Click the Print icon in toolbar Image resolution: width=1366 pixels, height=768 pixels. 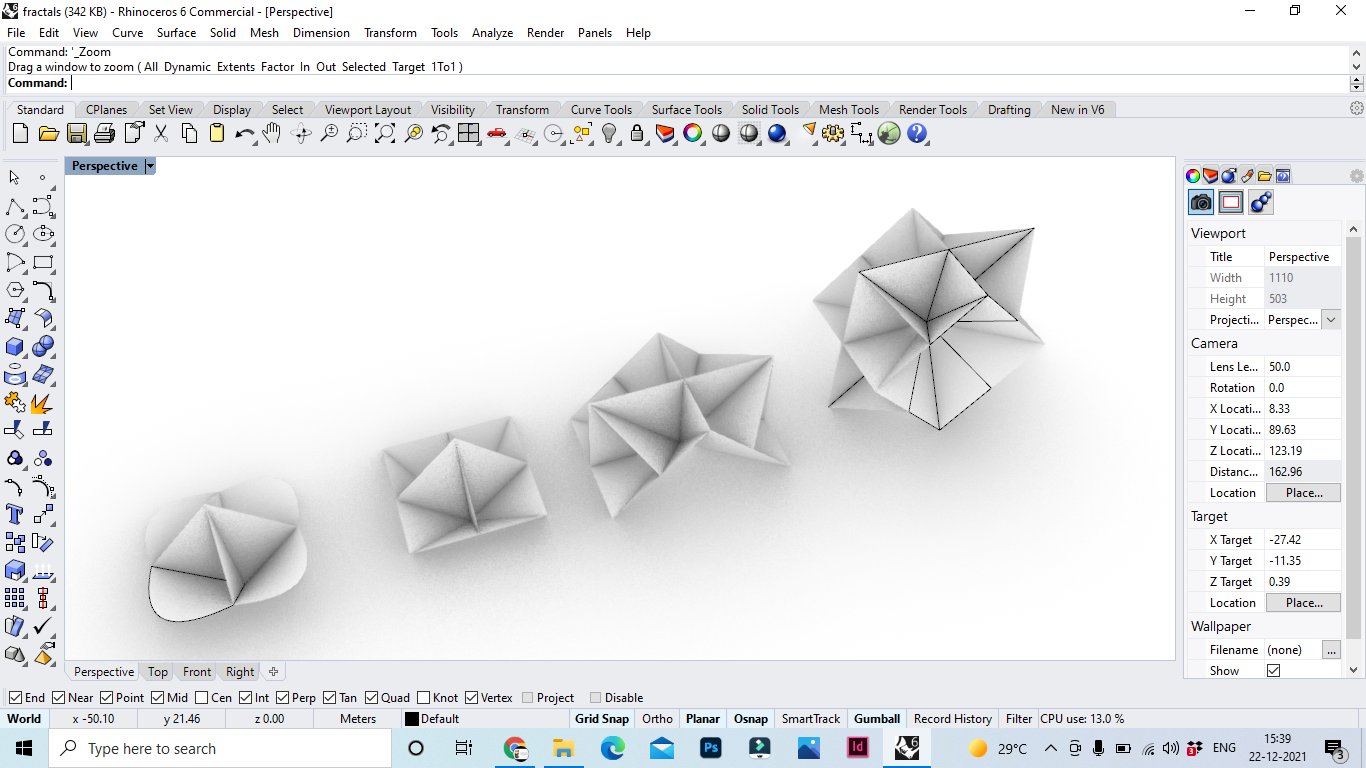[x=104, y=133]
